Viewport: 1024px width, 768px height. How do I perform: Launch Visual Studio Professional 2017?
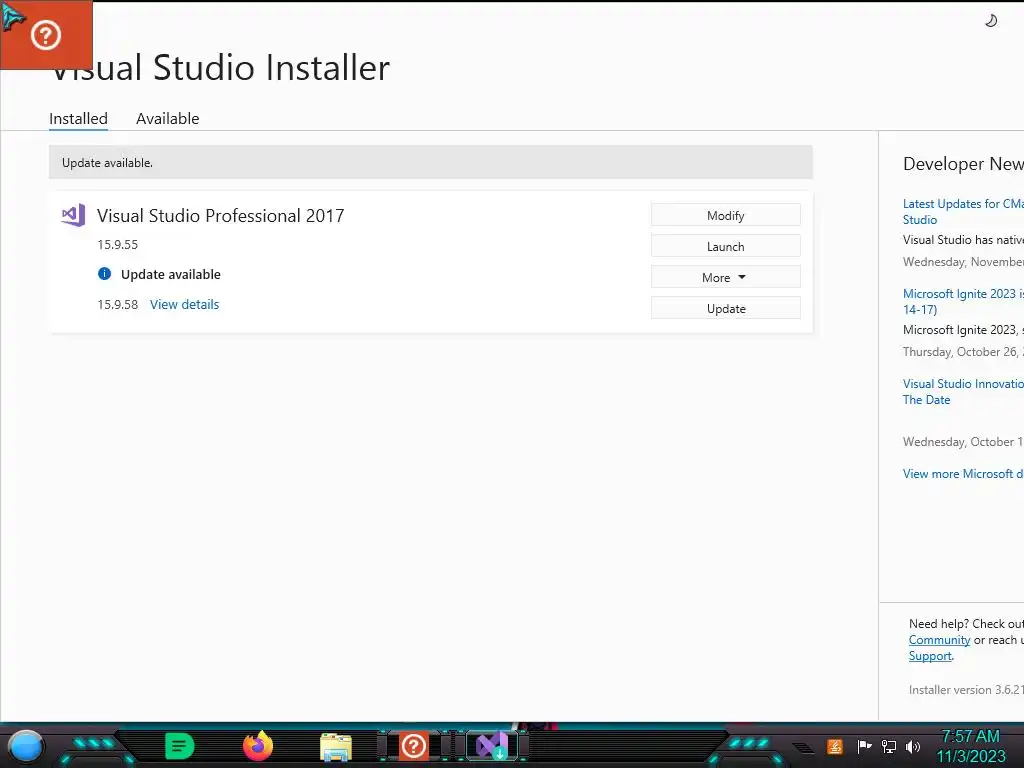pos(726,246)
